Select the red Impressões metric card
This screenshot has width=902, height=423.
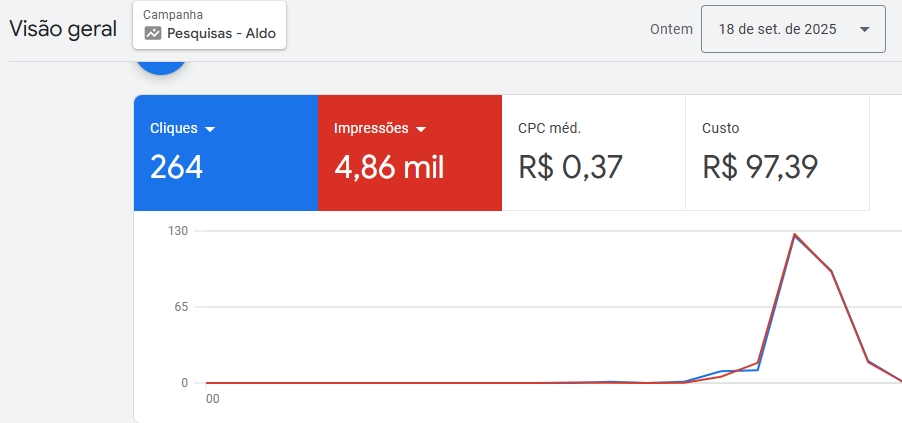point(410,153)
